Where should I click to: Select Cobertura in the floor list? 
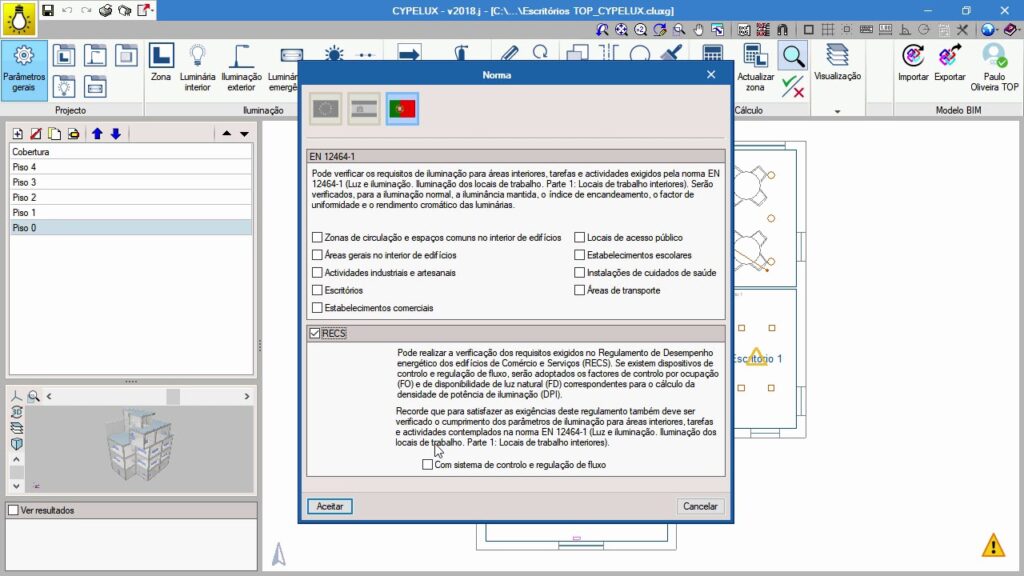pos(130,152)
